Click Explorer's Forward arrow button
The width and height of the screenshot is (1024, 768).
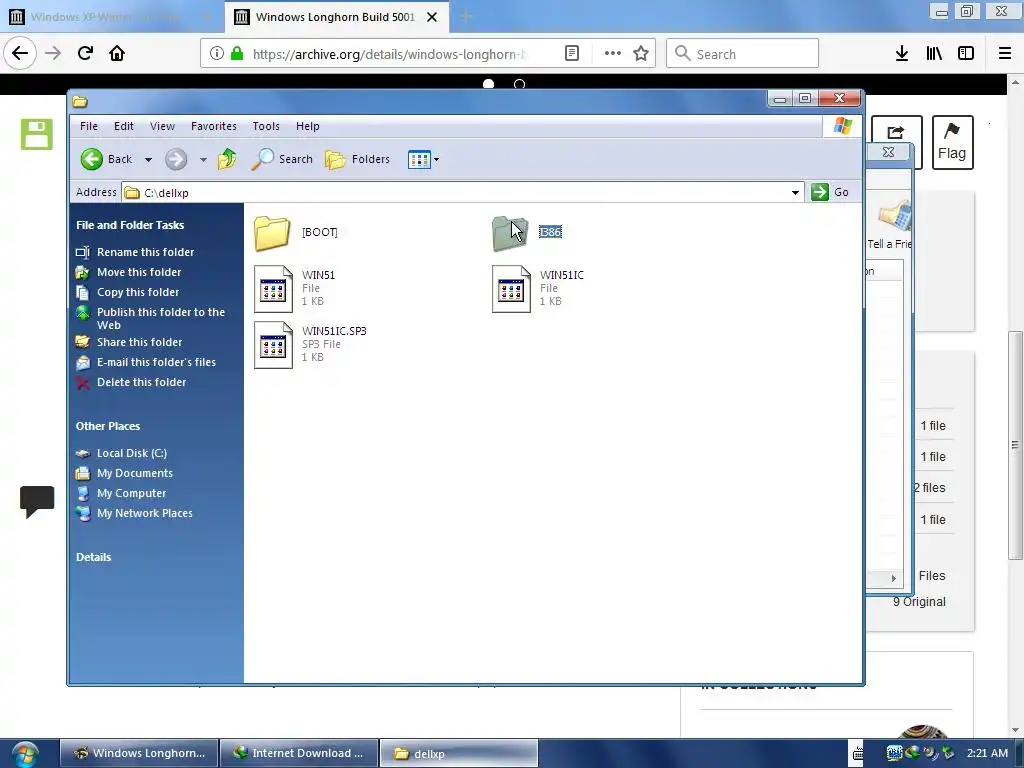click(x=176, y=159)
